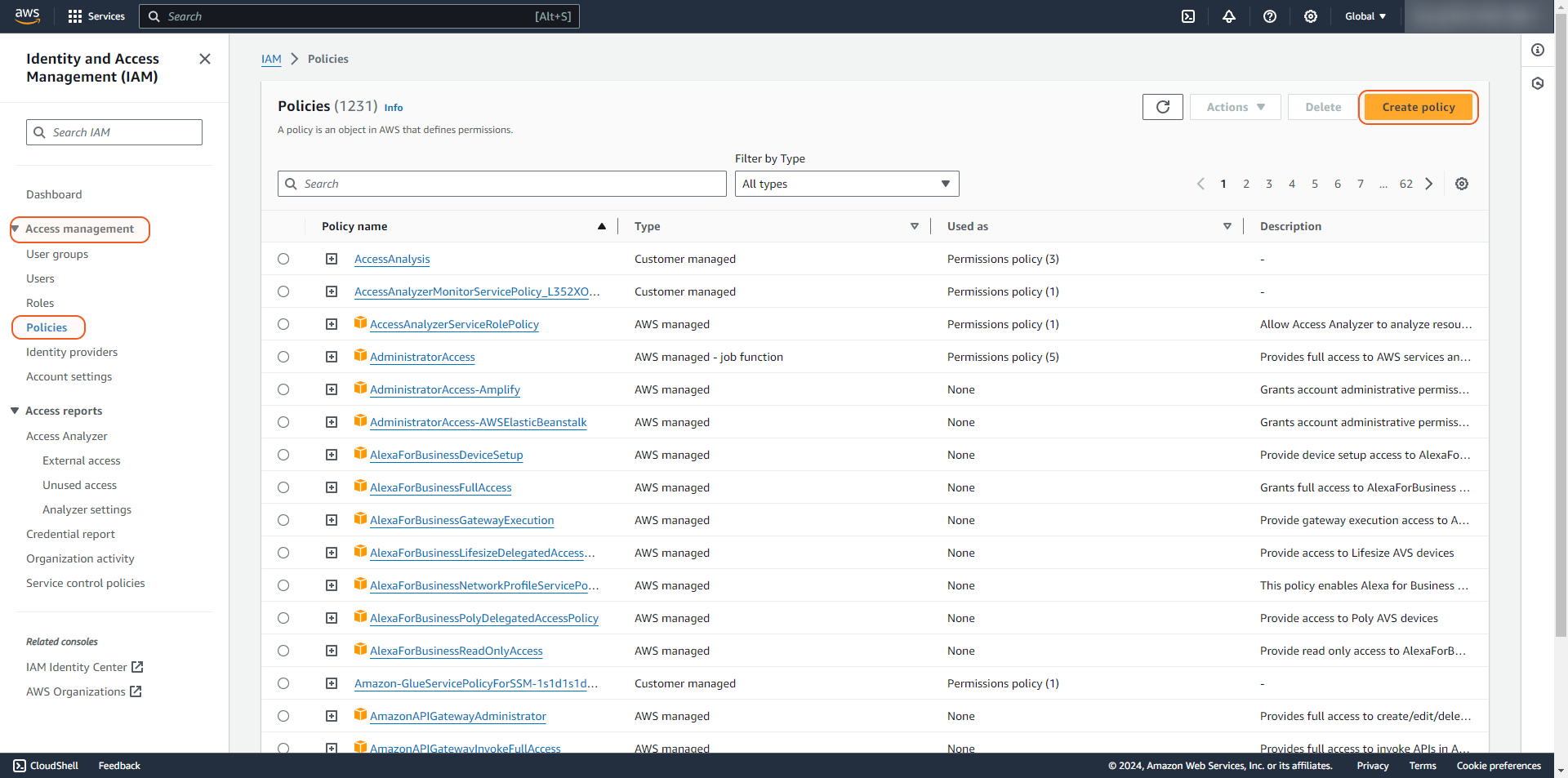
Task: Go to next page of policies
Action: (1429, 184)
